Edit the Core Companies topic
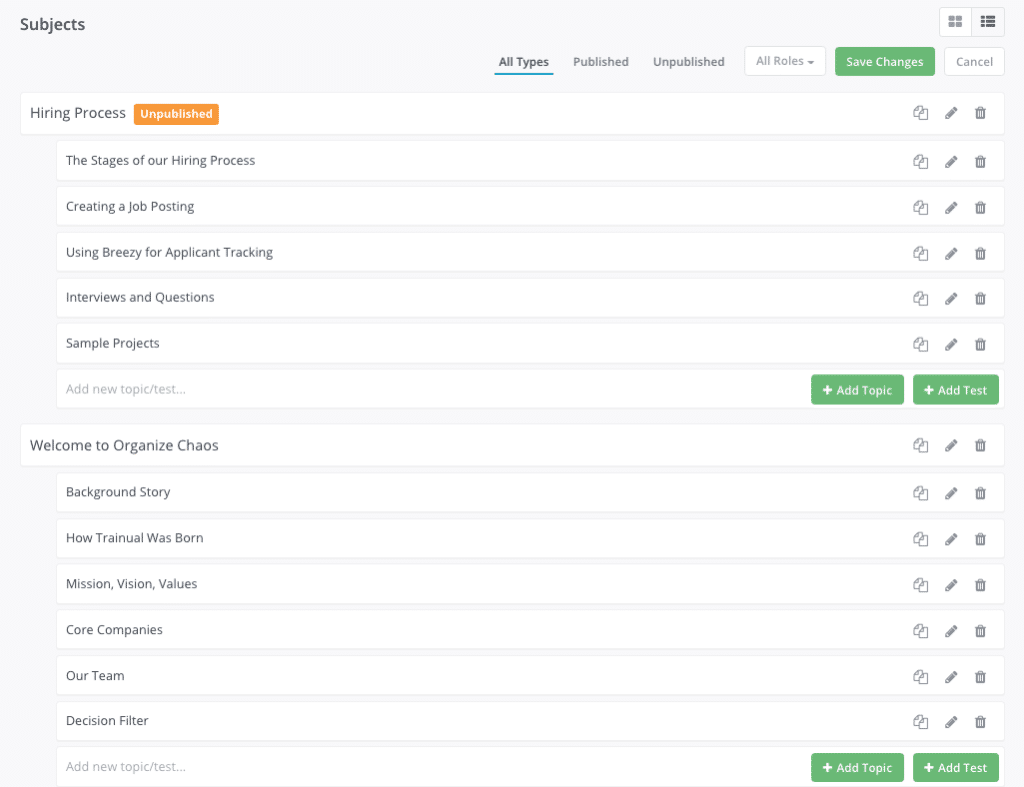Screen dimensions: 1024x787 950,630
